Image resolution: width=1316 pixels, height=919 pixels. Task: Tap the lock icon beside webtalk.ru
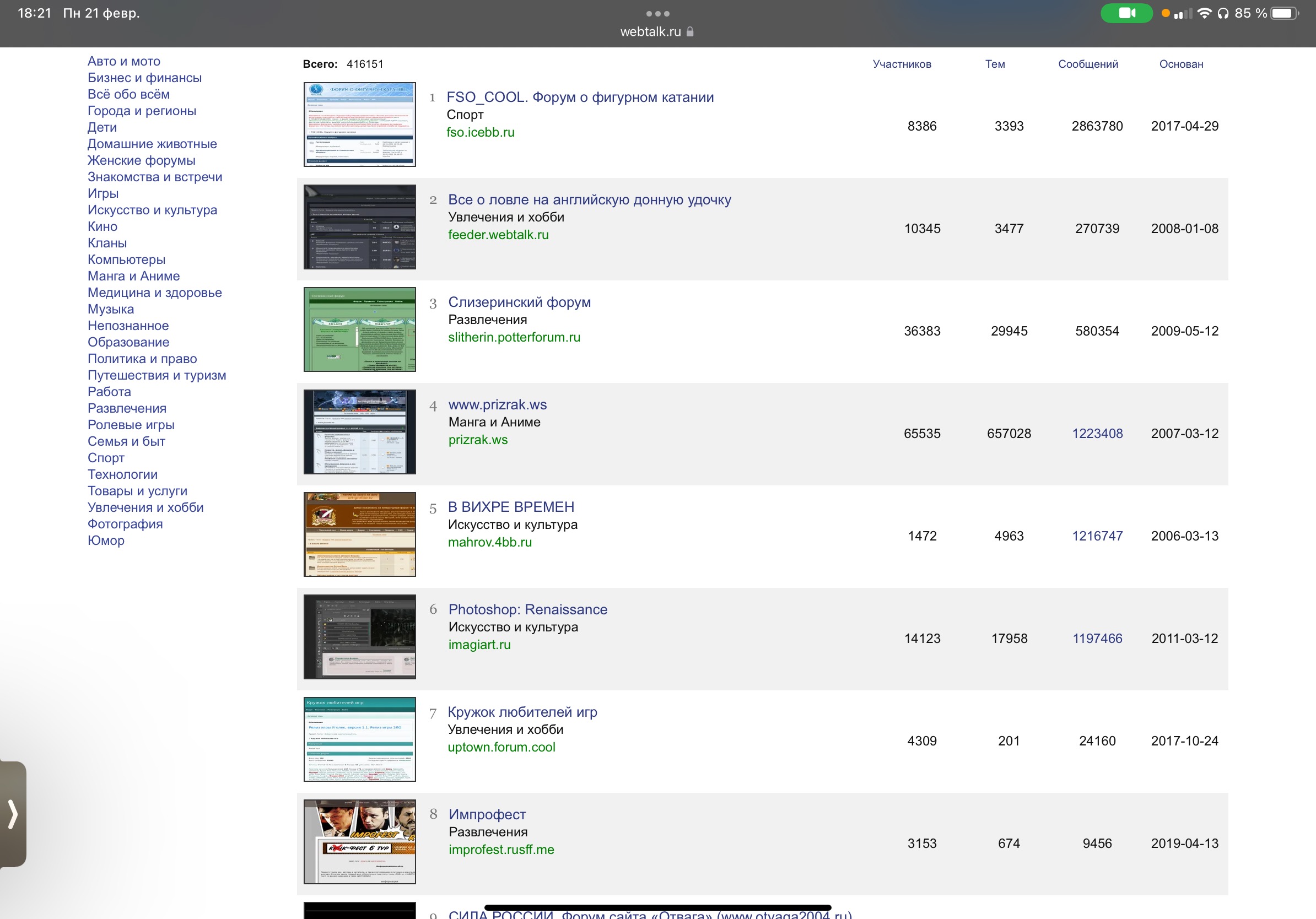coord(690,32)
